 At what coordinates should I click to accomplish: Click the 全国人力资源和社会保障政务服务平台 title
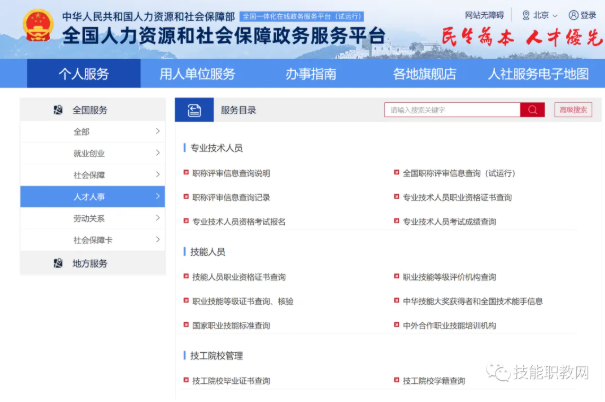[224, 35]
